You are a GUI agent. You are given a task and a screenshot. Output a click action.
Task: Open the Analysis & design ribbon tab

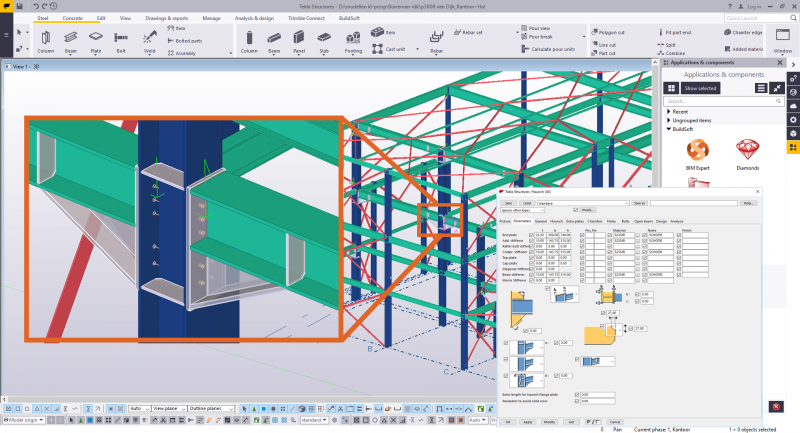(254, 18)
